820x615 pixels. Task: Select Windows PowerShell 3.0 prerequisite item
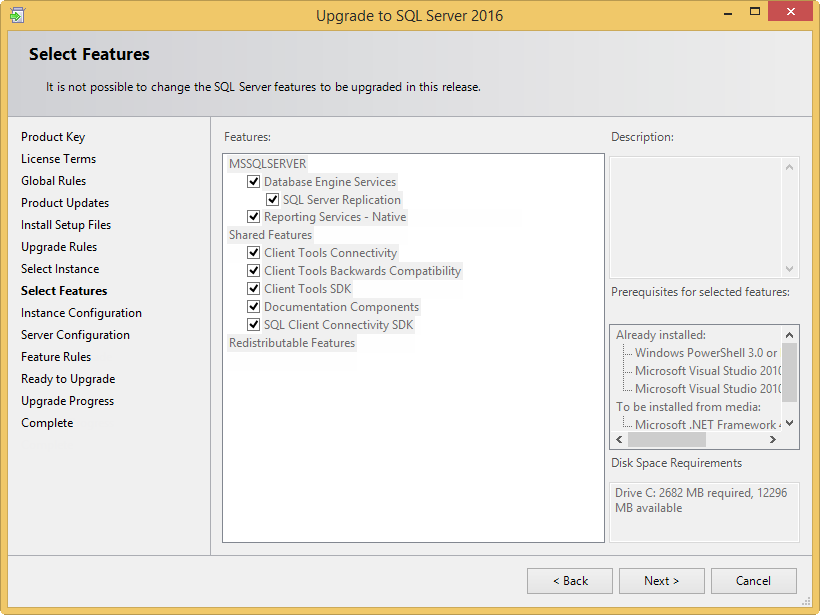pyautogui.click(x=707, y=353)
